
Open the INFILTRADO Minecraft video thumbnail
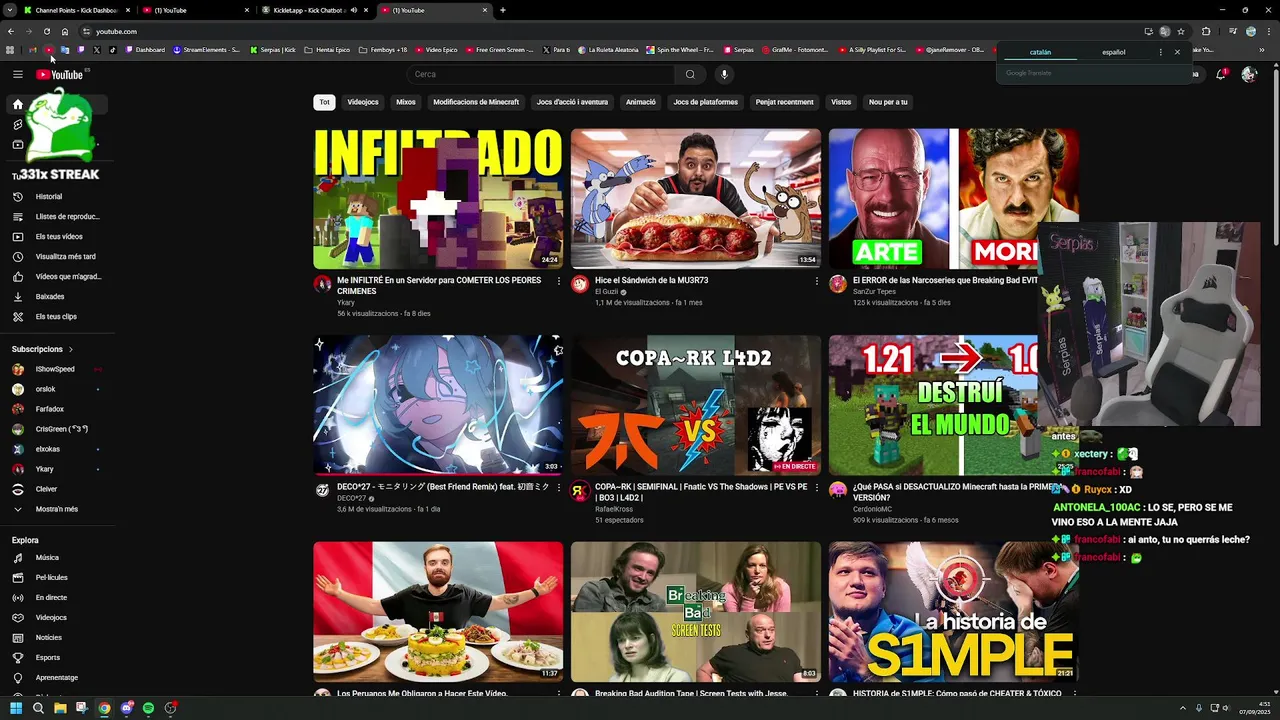click(x=438, y=198)
